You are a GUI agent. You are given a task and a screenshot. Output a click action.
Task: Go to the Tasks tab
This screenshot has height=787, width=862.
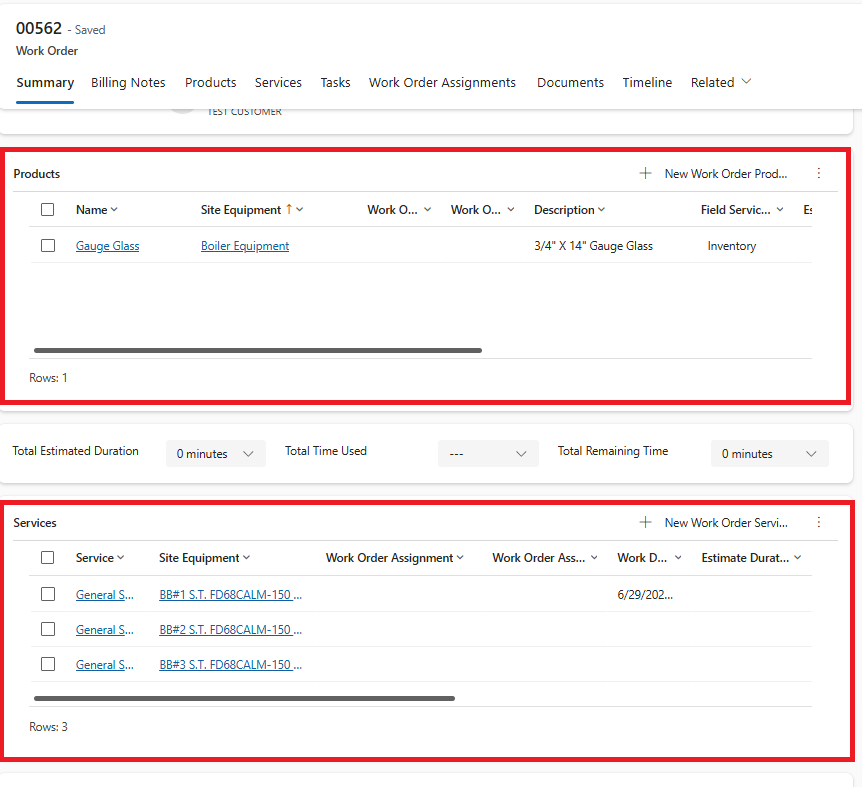335,82
